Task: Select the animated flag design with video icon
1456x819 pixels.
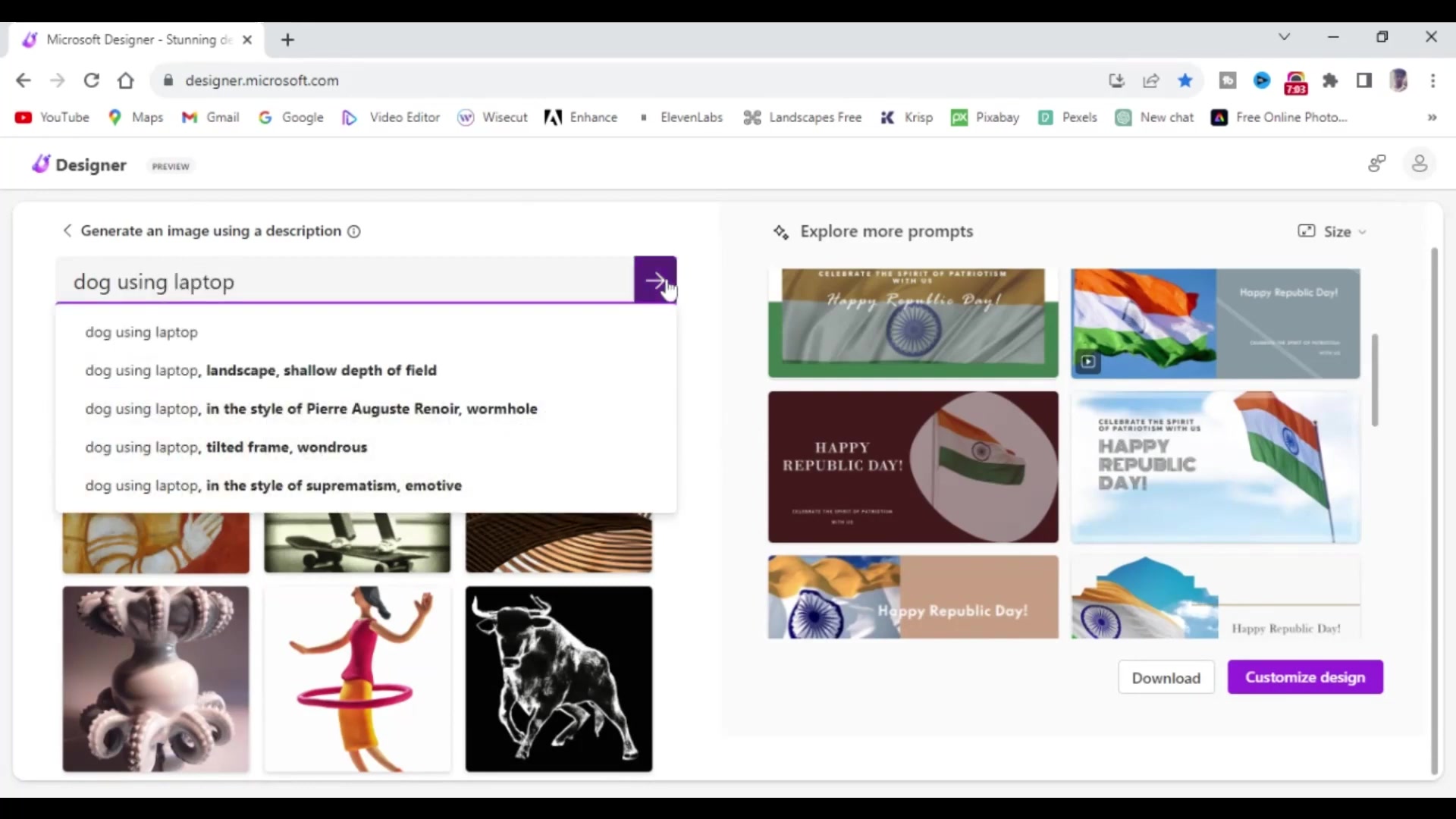Action: pos(1216,323)
